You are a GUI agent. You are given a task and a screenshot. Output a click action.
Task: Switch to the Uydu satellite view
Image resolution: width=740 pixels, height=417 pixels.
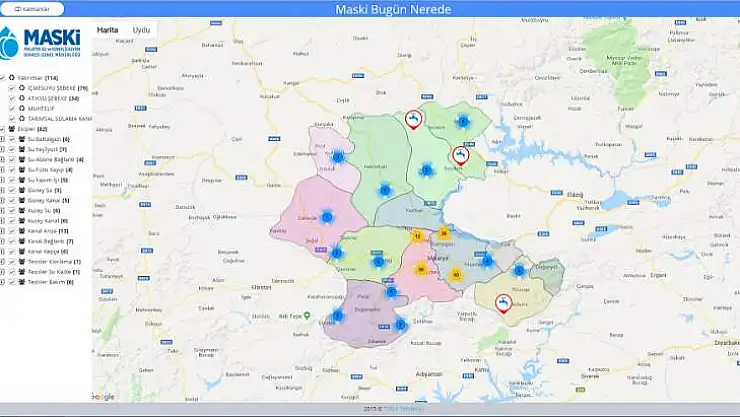pos(141,31)
